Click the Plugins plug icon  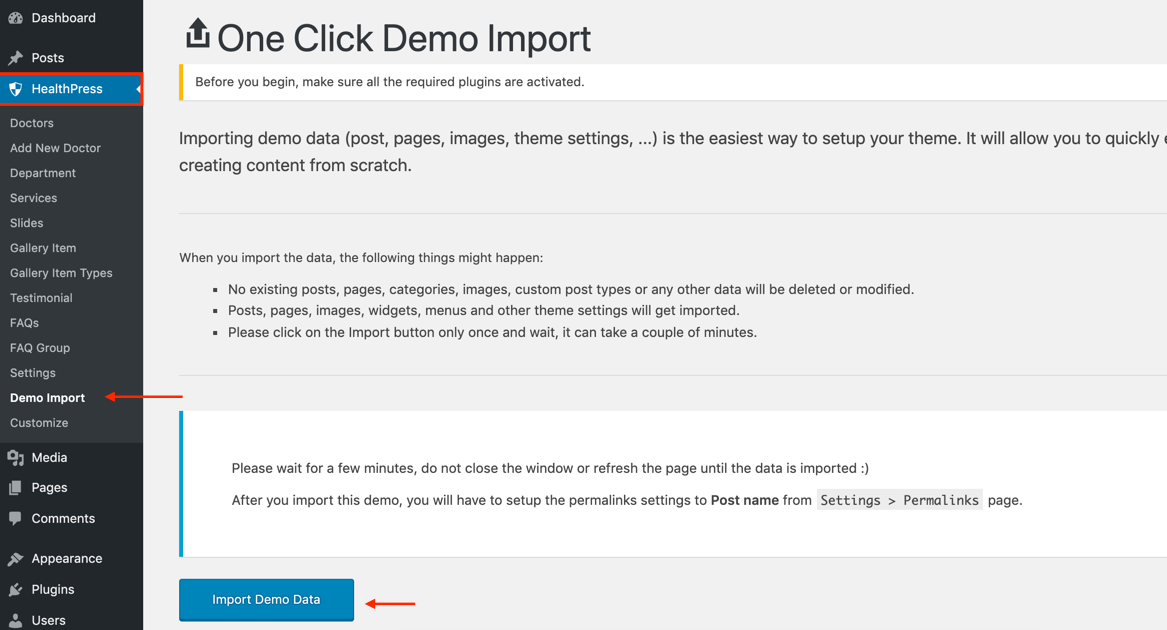click(16, 590)
